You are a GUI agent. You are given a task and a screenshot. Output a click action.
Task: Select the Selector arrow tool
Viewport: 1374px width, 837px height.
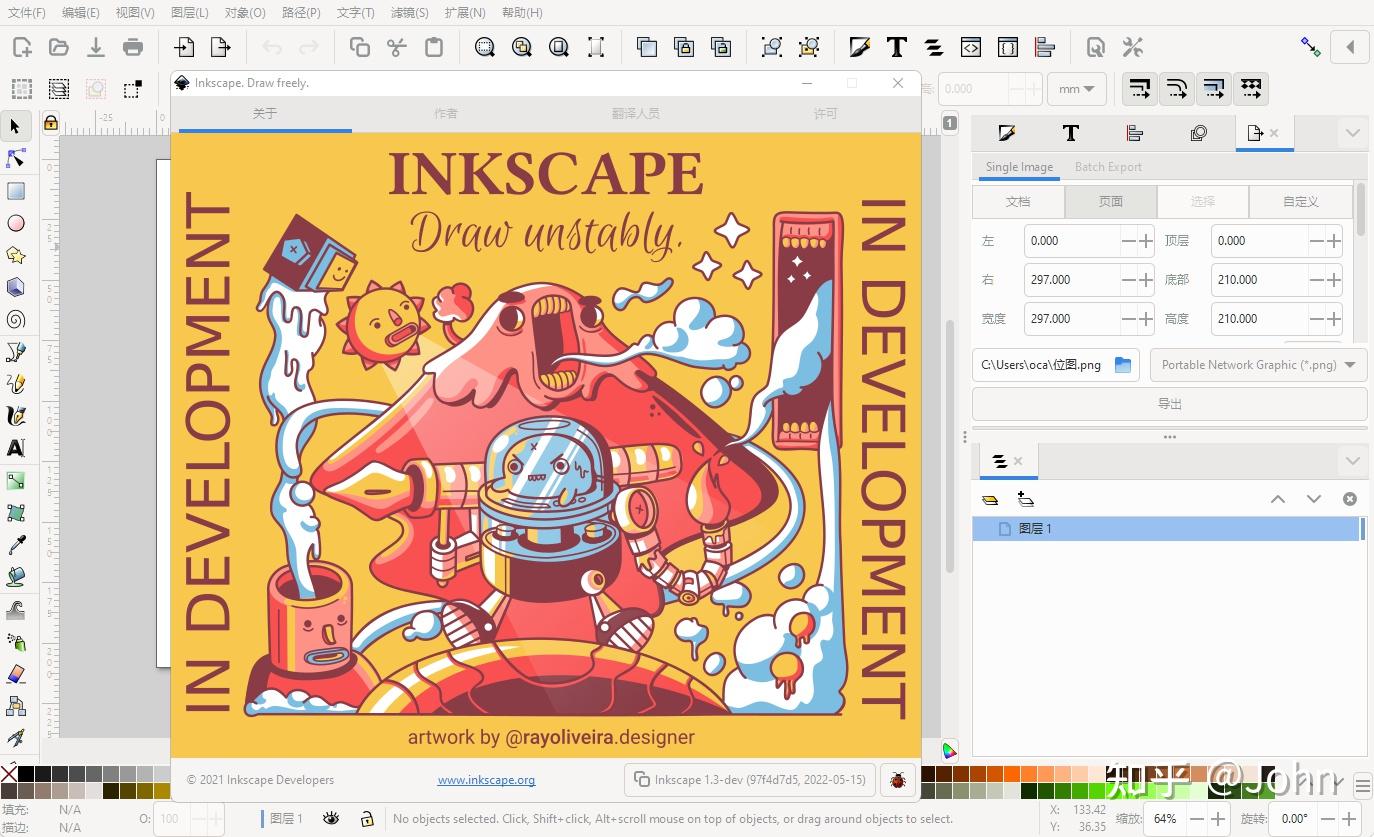pos(15,126)
